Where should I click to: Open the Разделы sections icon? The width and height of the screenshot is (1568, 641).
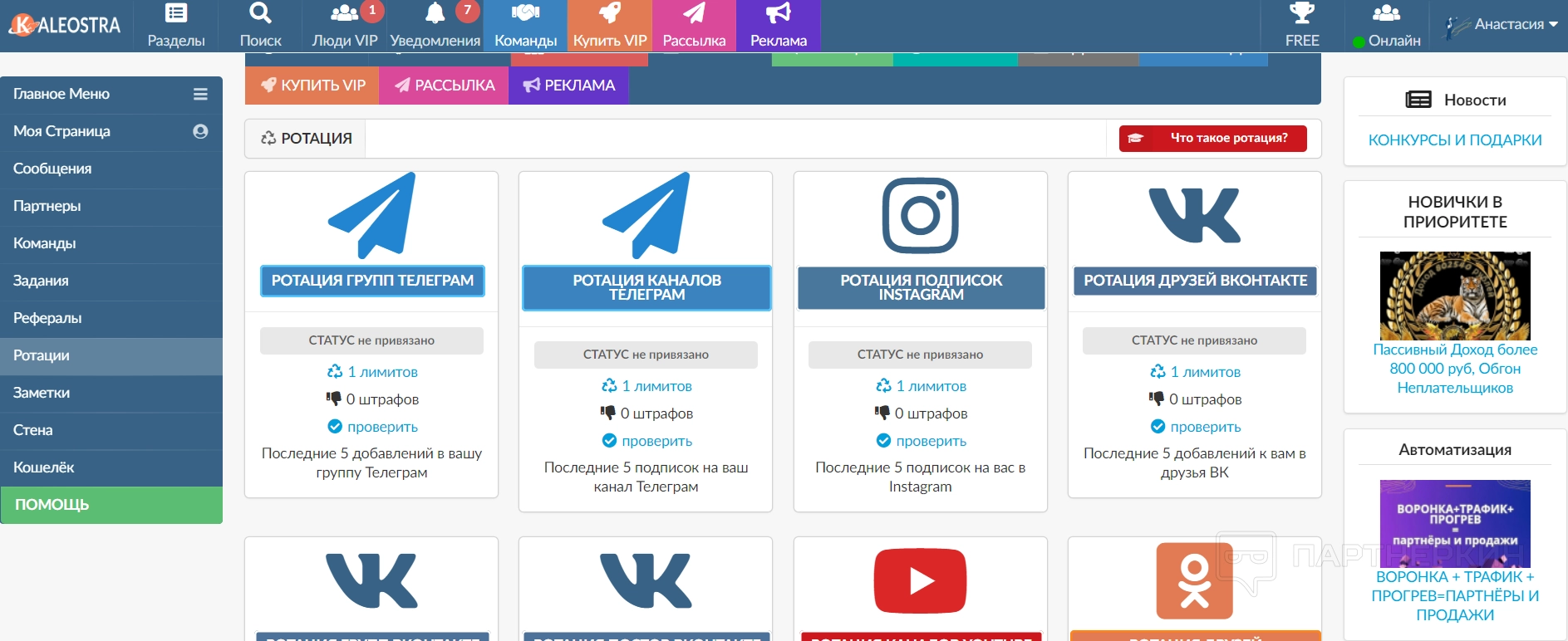click(176, 12)
